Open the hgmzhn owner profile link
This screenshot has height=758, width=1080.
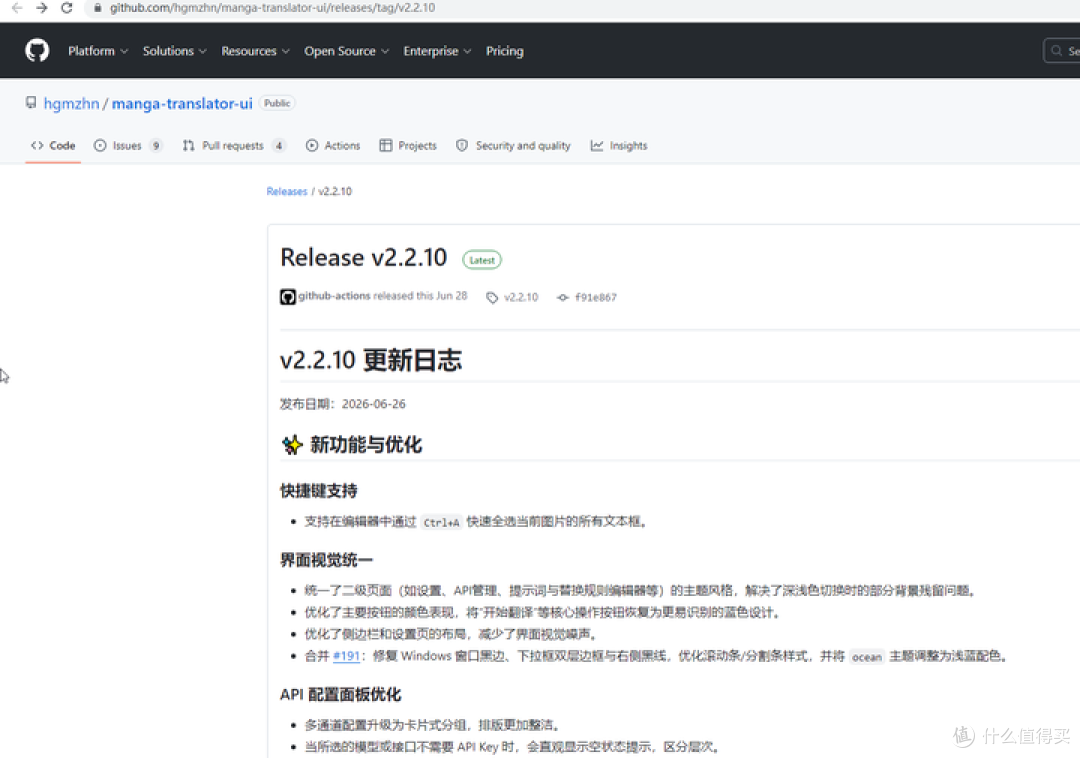(x=72, y=103)
